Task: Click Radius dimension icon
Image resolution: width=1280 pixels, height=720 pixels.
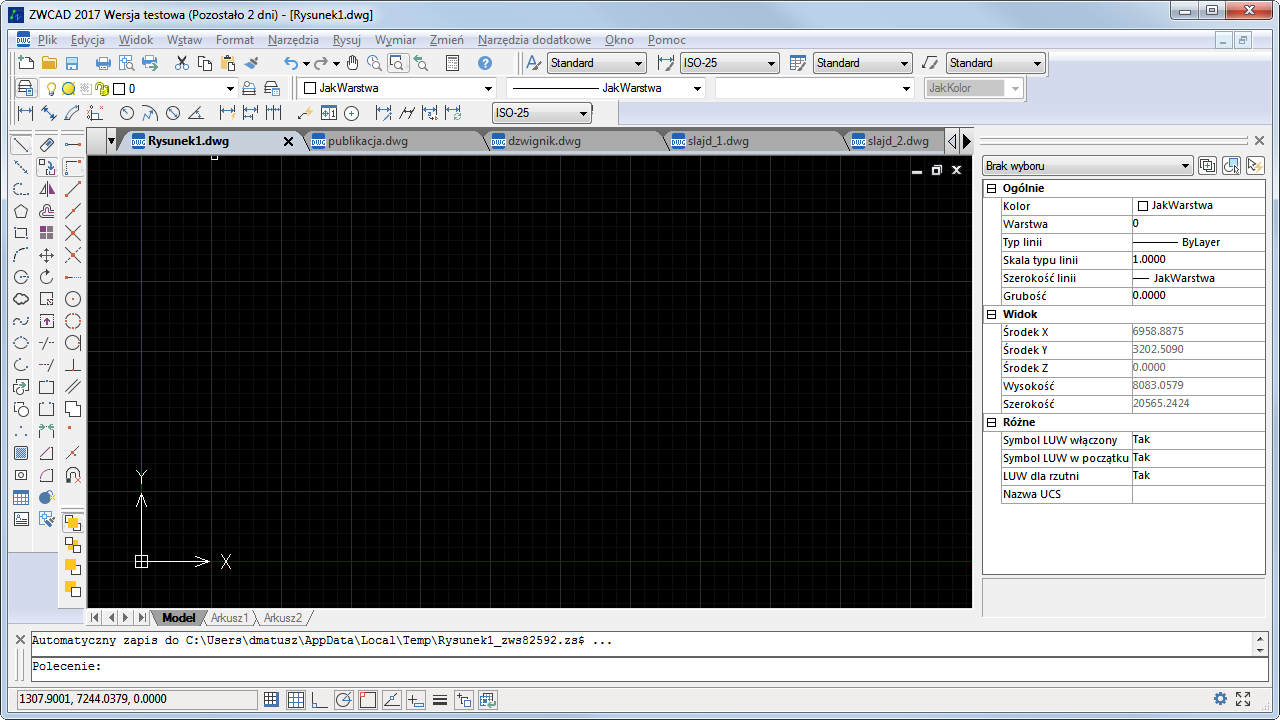Action: pyautogui.click(x=128, y=113)
